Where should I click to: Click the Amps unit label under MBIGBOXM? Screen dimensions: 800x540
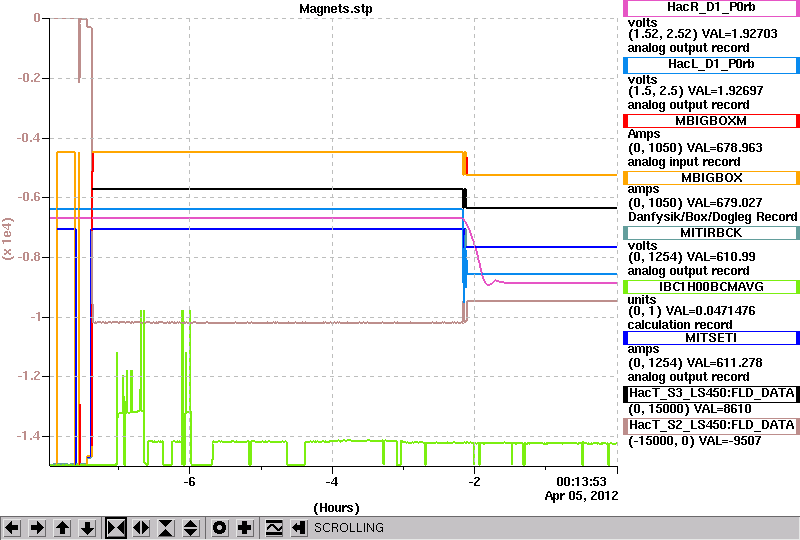click(644, 134)
